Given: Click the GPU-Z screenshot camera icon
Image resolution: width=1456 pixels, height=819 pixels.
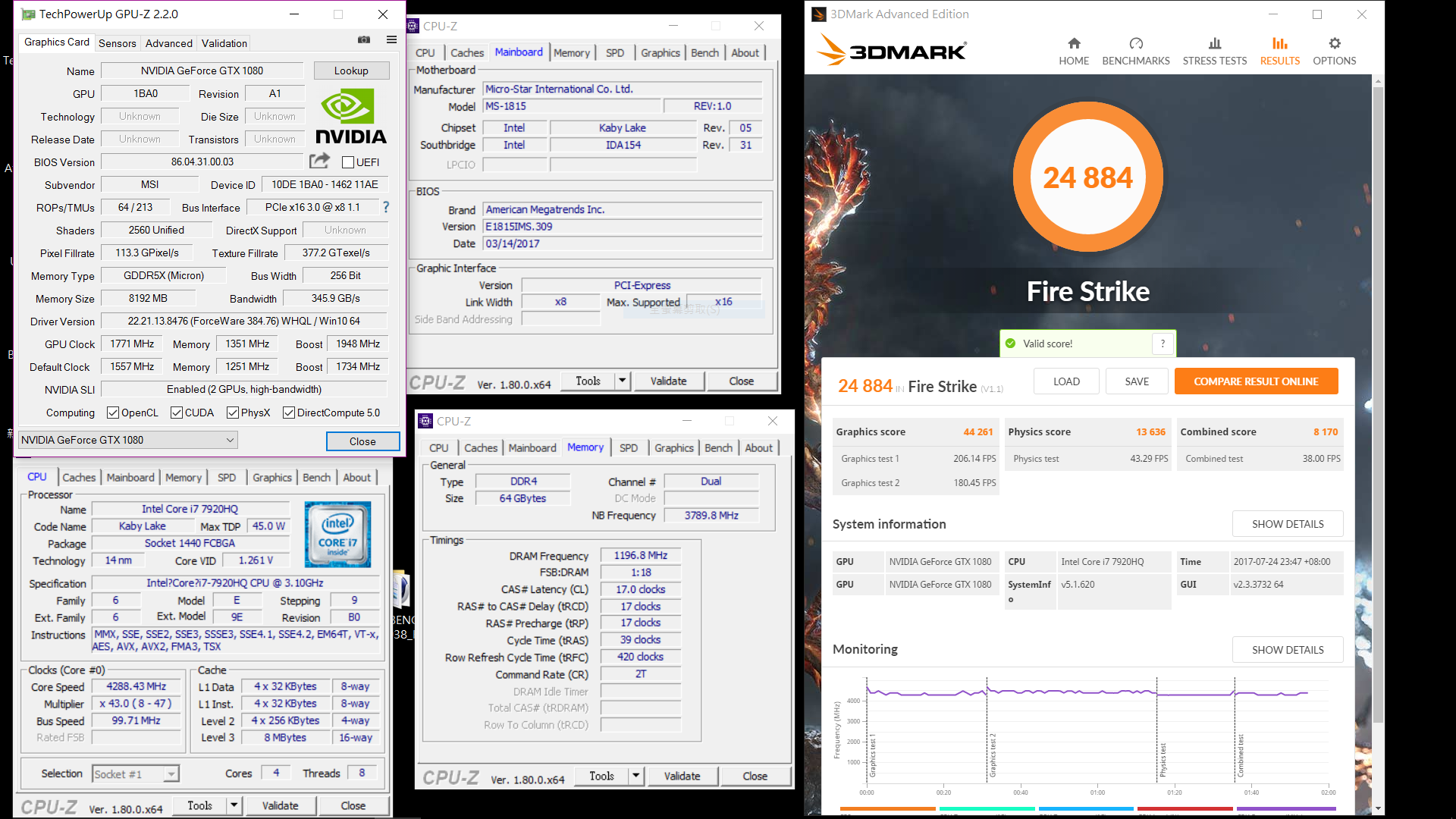Looking at the screenshot, I should (364, 39).
